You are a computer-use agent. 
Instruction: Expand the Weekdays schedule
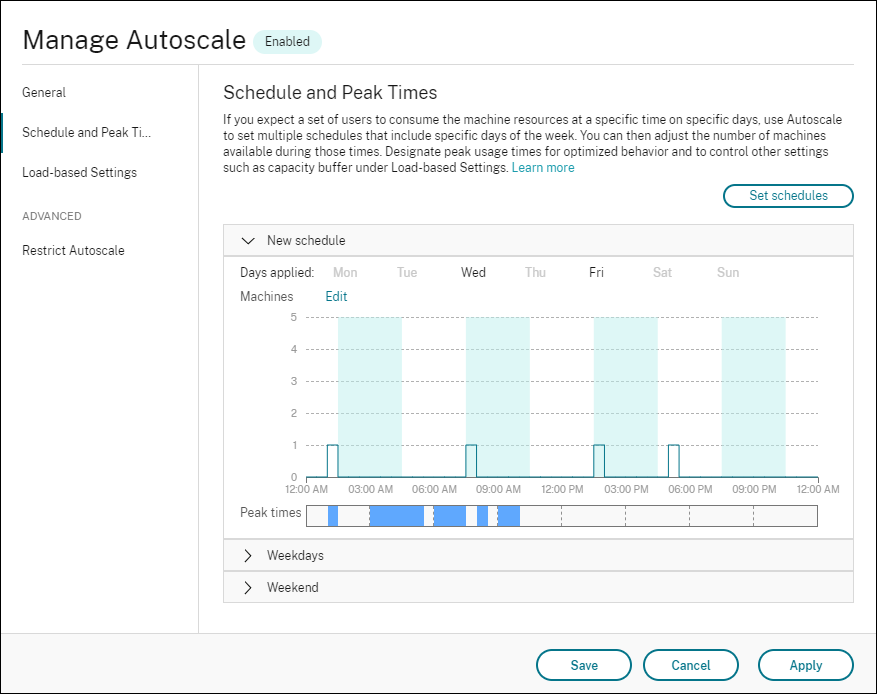point(296,555)
